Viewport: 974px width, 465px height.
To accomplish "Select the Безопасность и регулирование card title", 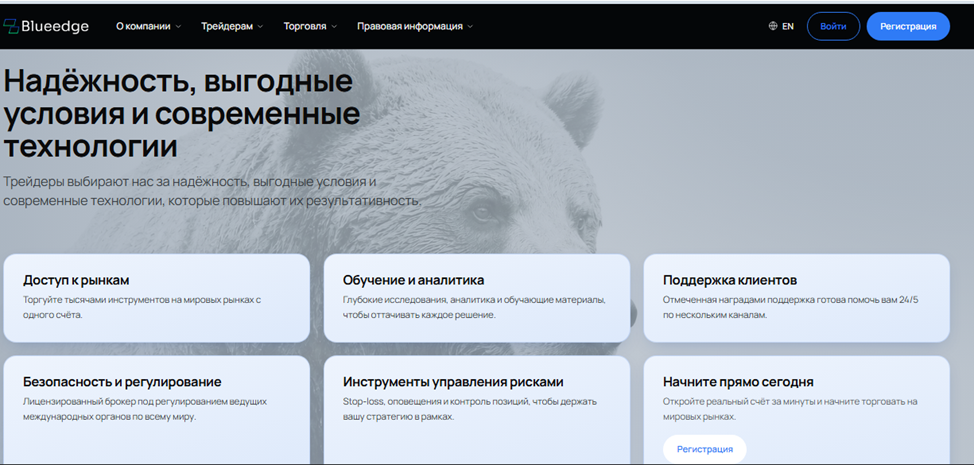I will point(122,382).
